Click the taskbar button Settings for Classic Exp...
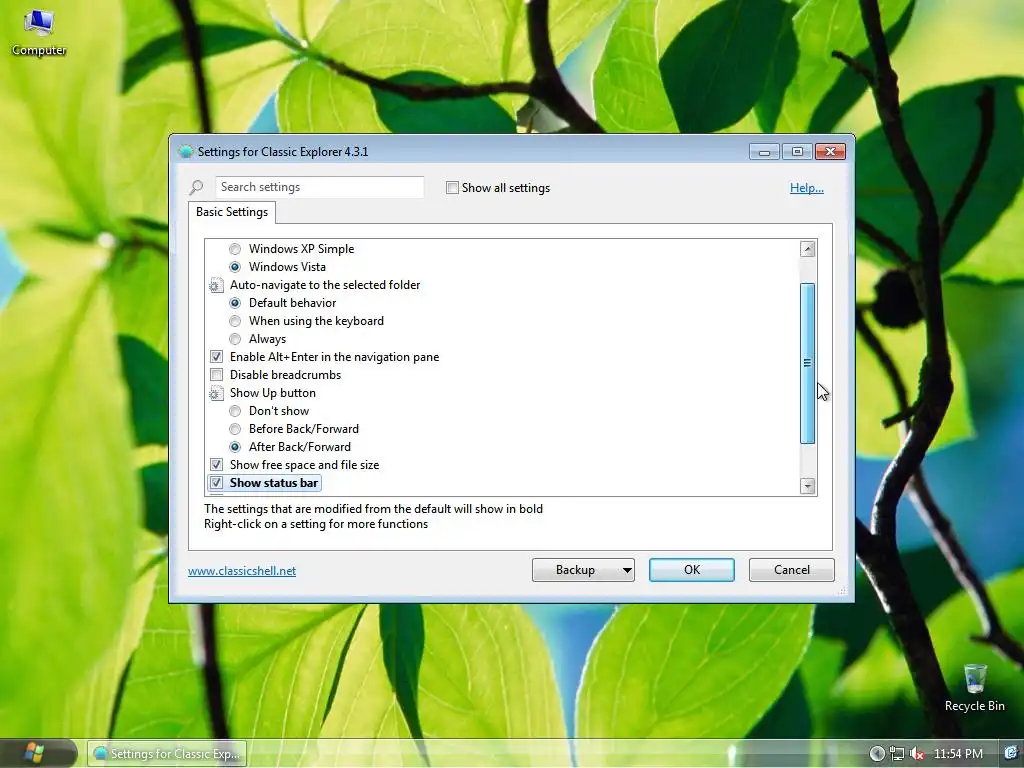 click(x=167, y=754)
